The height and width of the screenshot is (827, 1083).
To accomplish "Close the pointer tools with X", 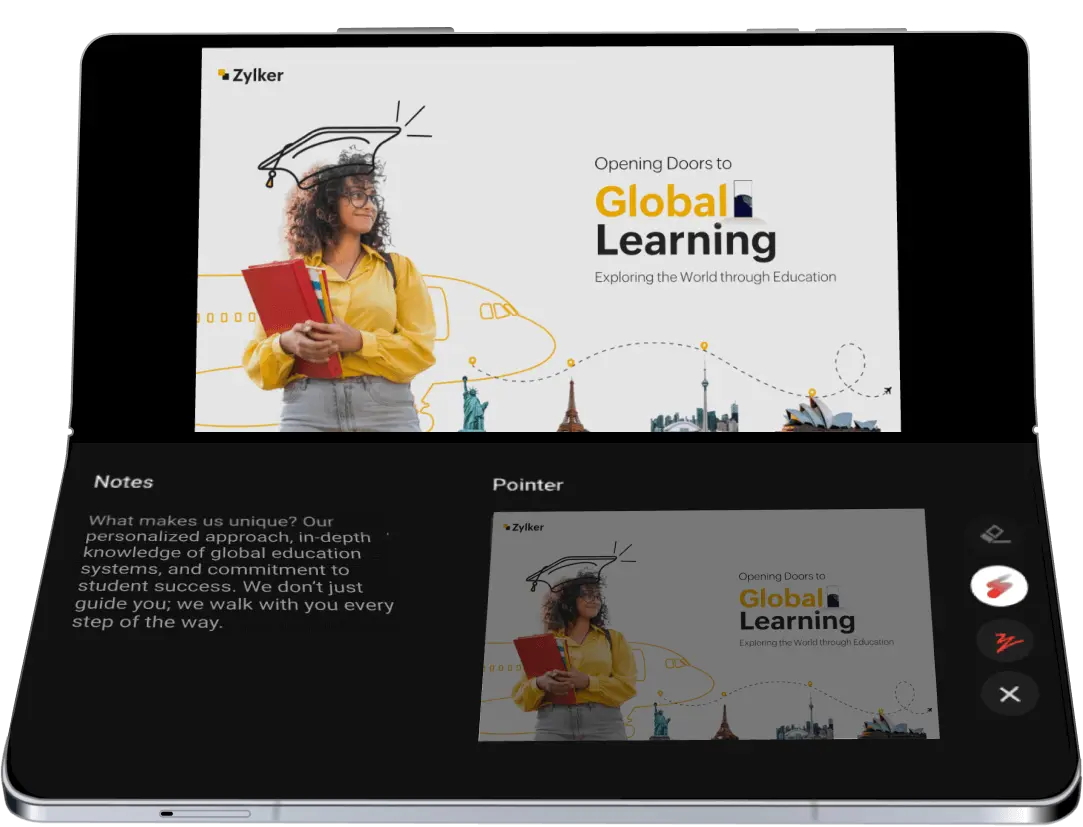I will tap(1010, 694).
